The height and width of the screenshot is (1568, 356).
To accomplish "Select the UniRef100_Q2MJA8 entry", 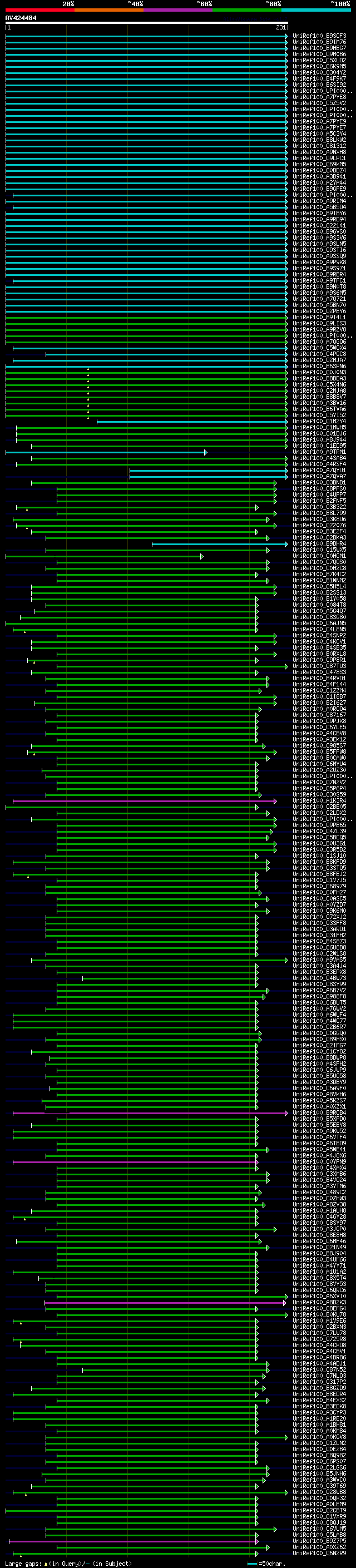I will [319, 390].
